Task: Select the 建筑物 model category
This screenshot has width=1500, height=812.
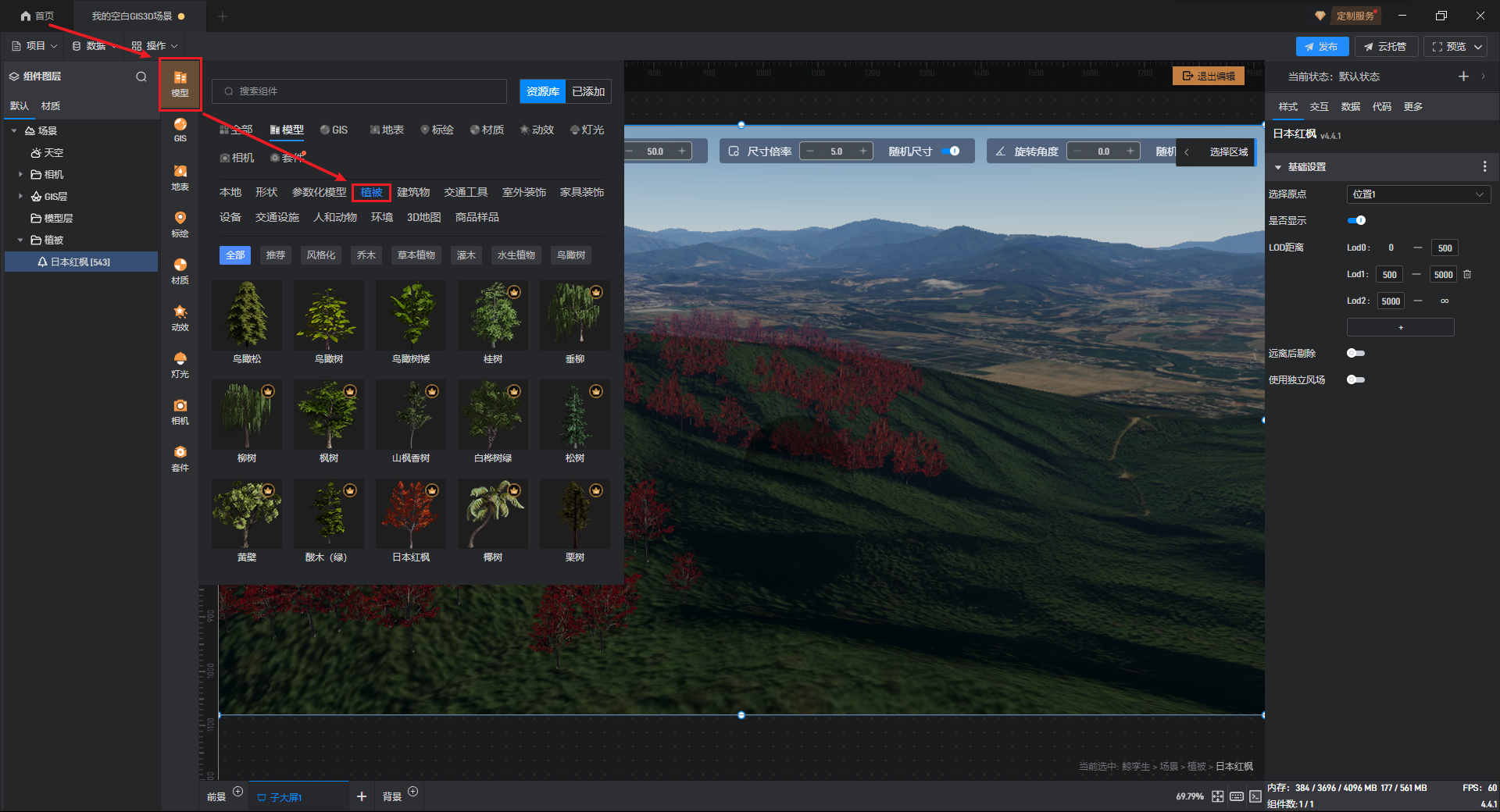Action: pyautogui.click(x=413, y=192)
